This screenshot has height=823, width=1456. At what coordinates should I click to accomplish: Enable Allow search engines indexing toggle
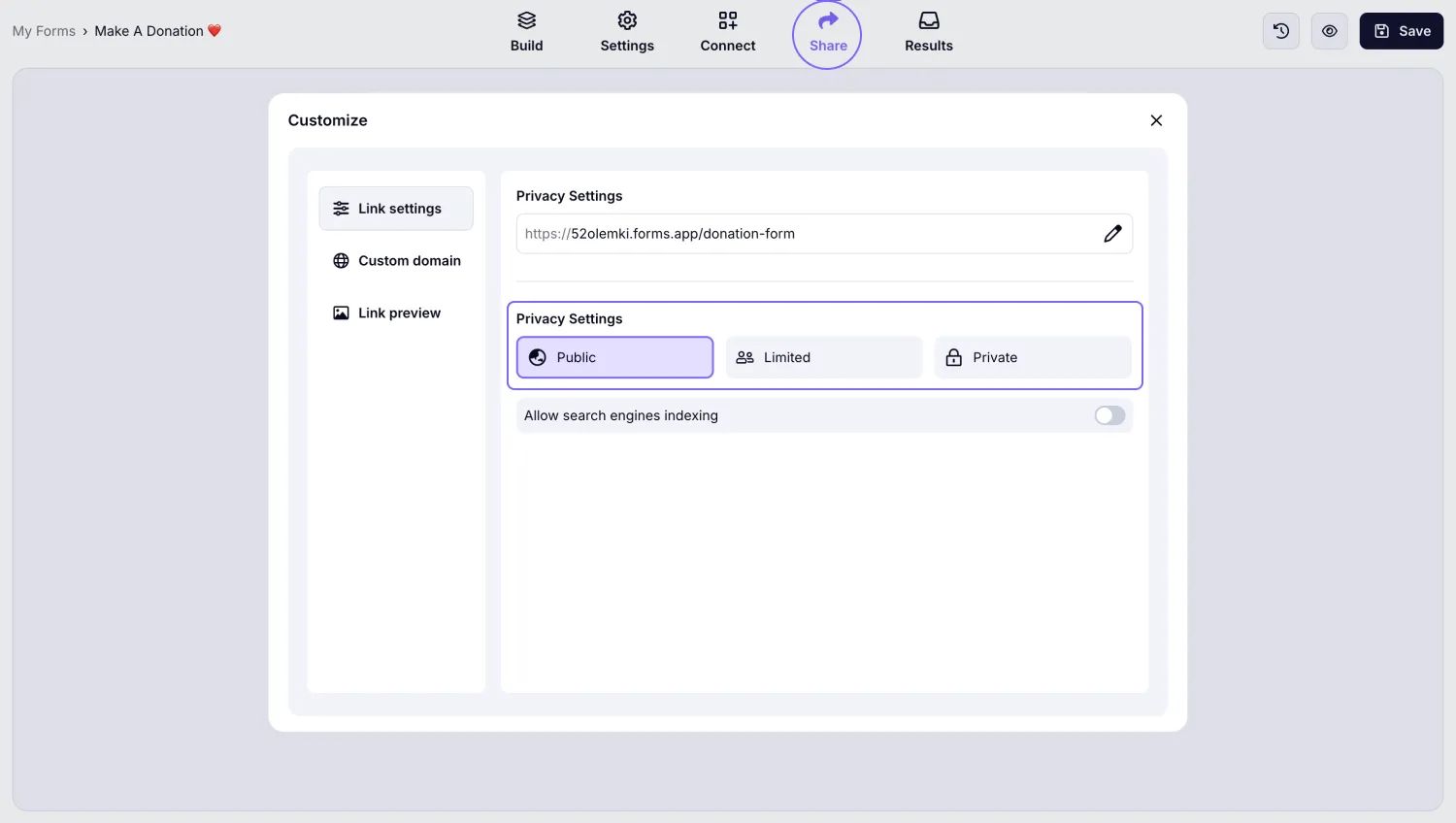(1109, 415)
